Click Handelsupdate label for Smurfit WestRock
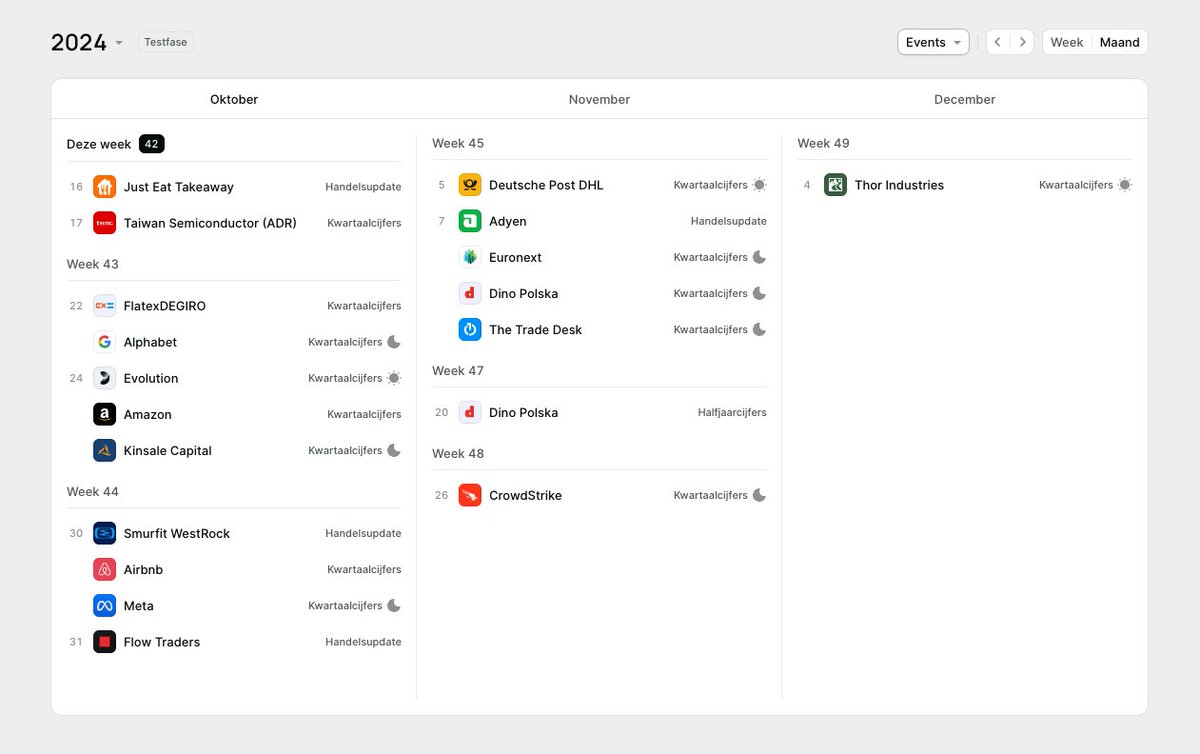This screenshot has height=754, width=1200. pyautogui.click(x=363, y=533)
